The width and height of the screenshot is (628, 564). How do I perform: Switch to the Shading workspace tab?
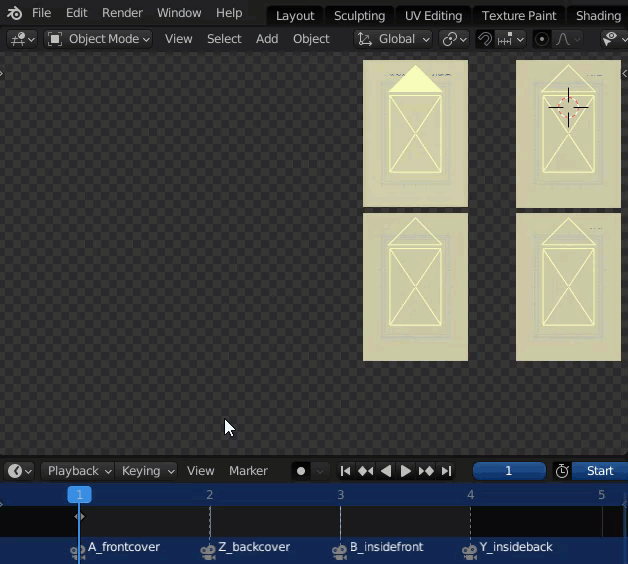[x=598, y=16]
